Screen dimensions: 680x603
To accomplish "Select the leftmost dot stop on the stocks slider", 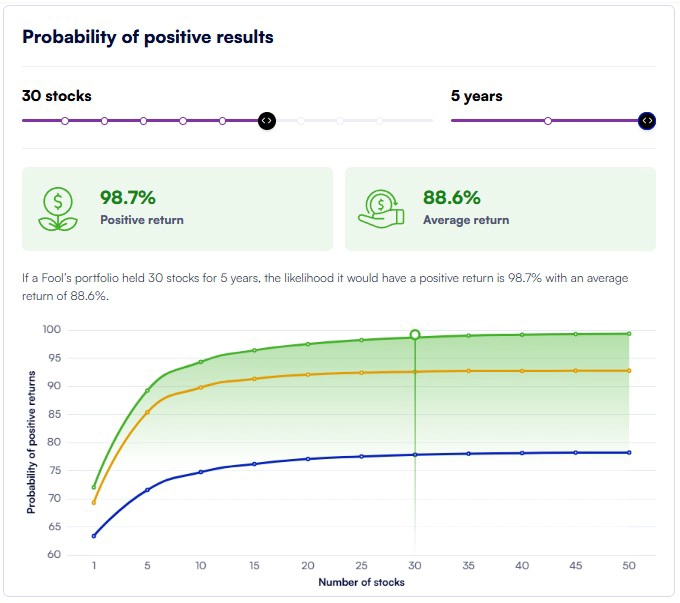I will (x=65, y=121).
